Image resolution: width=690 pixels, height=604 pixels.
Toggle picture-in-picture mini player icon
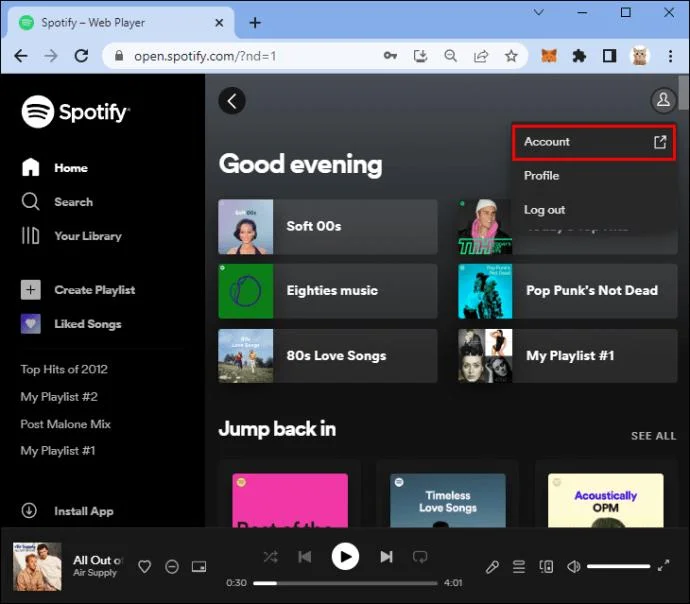tap(199, 567)
